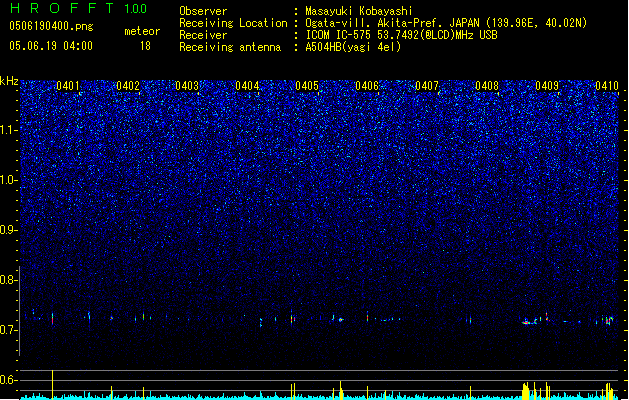Click the A504HB(yagi 4el) antenna text
The width and height of the screenshot is (629, 400).
(x=353, y=47)
